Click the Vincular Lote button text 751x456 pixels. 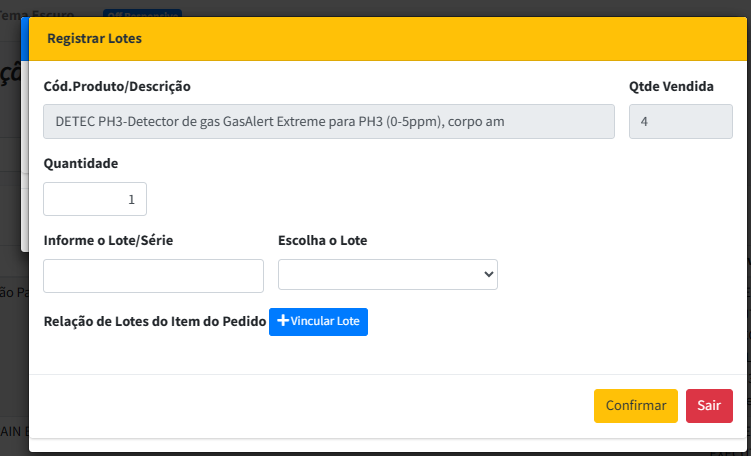pos(325,321)
